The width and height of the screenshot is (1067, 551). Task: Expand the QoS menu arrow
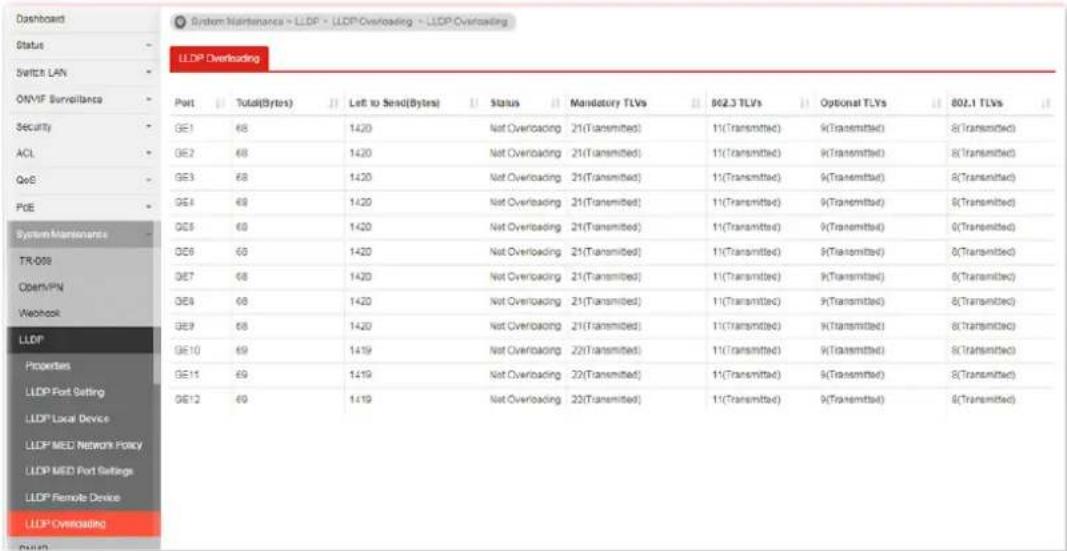pos(148,180)
